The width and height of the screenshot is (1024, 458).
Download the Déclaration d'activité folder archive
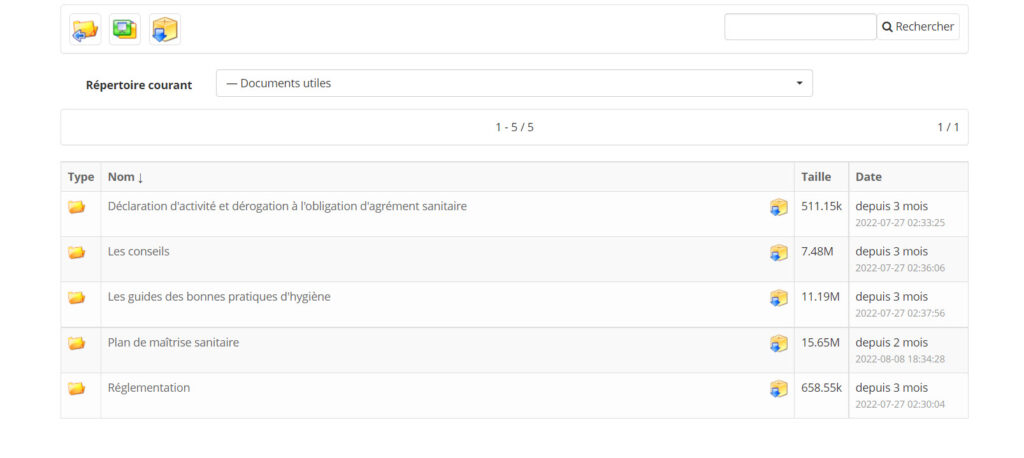click(778, 207)
